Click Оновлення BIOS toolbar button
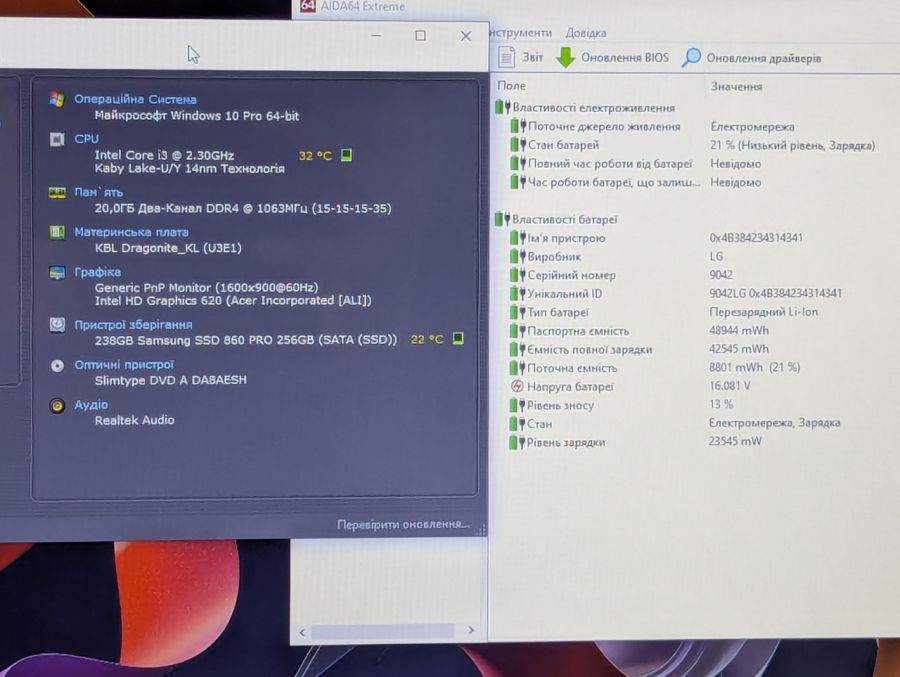The image size is (900, 677). click(x=613, y=57)
